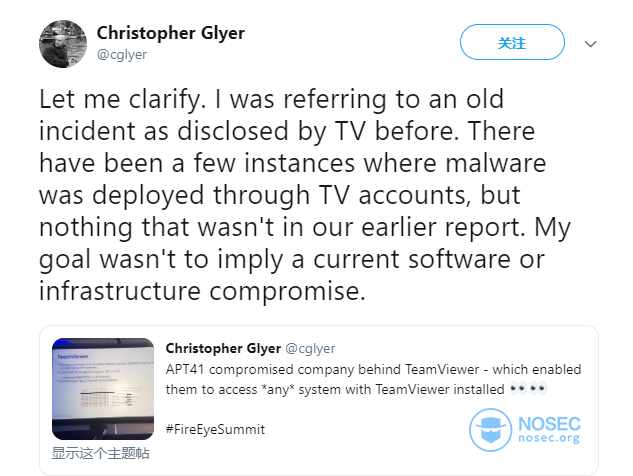Click the NOSEC wordmark text
The height and width of the screenshot is (476, 633).
tap(549, 424)
